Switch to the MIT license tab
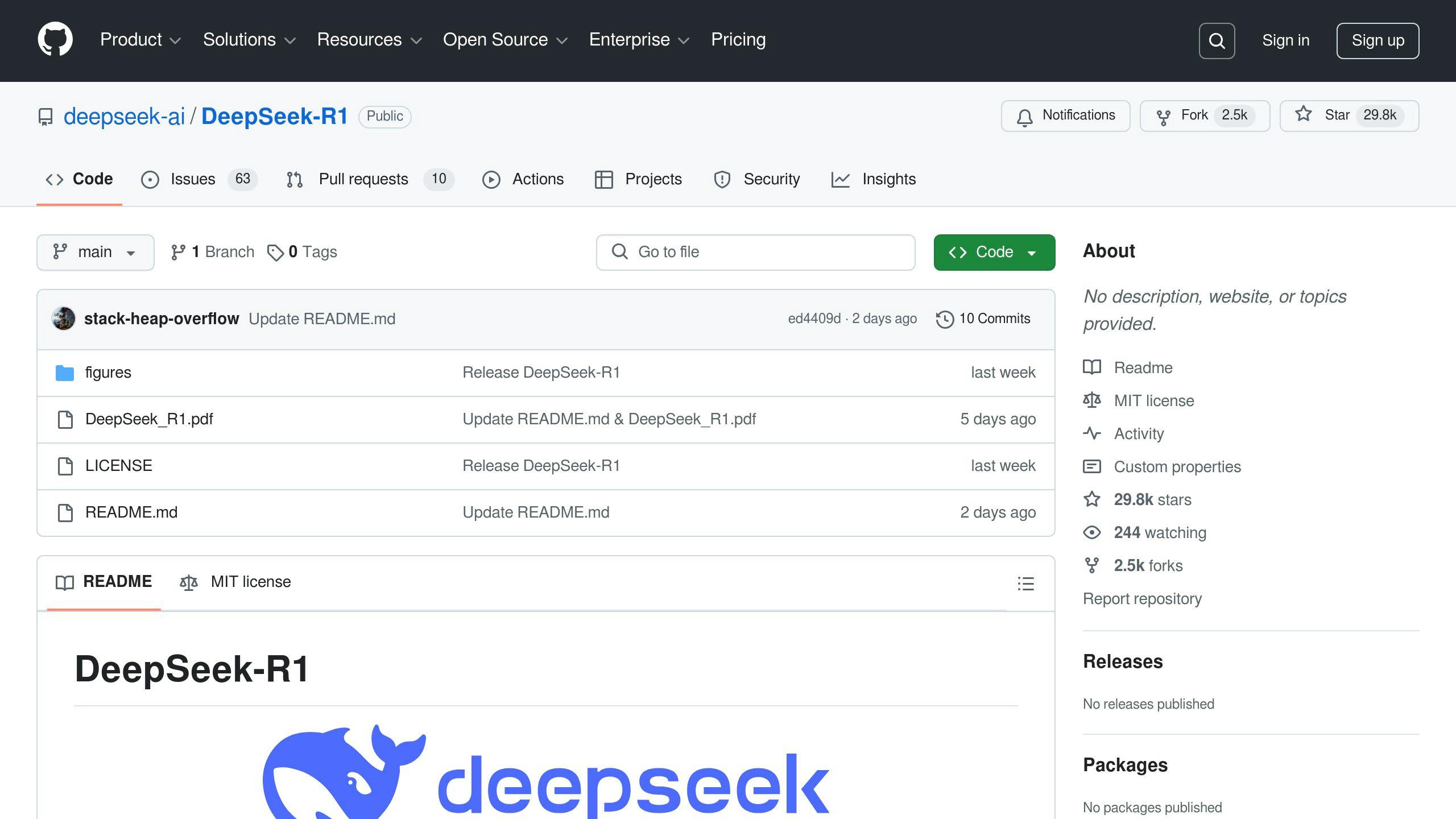 coord(235,582)
